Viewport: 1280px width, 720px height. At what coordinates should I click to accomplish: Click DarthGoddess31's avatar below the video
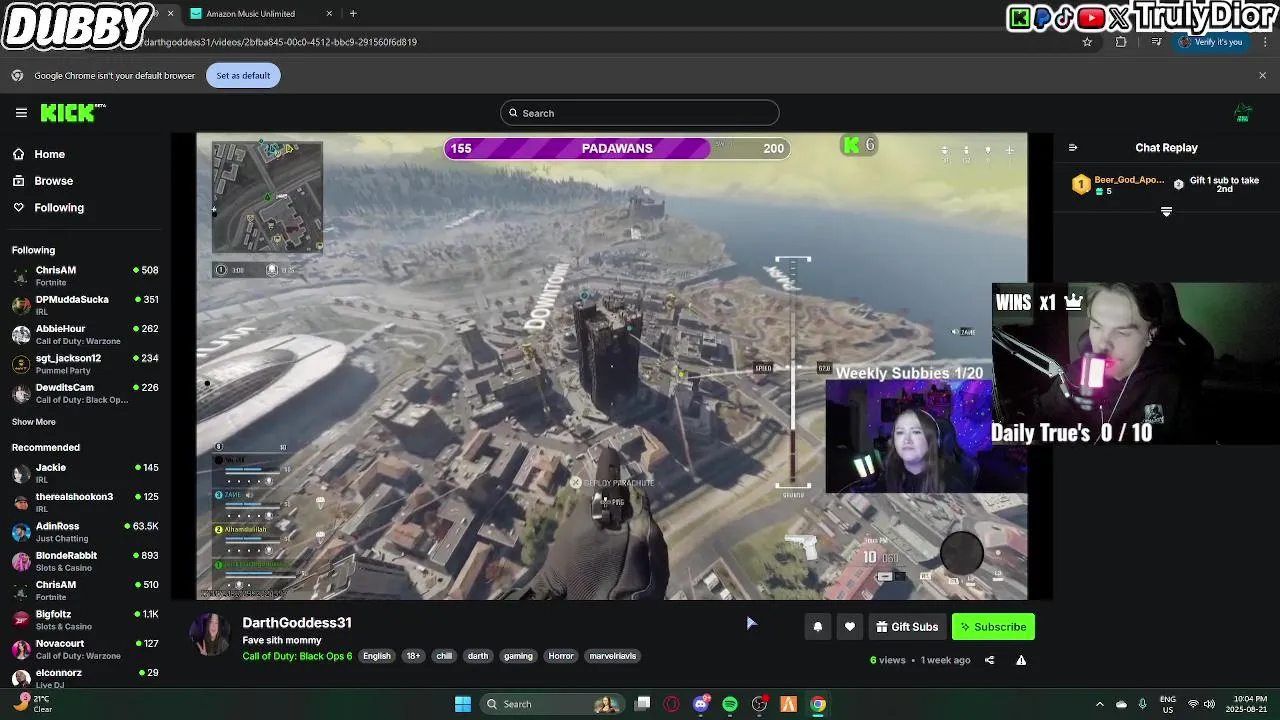coord(211,635)
